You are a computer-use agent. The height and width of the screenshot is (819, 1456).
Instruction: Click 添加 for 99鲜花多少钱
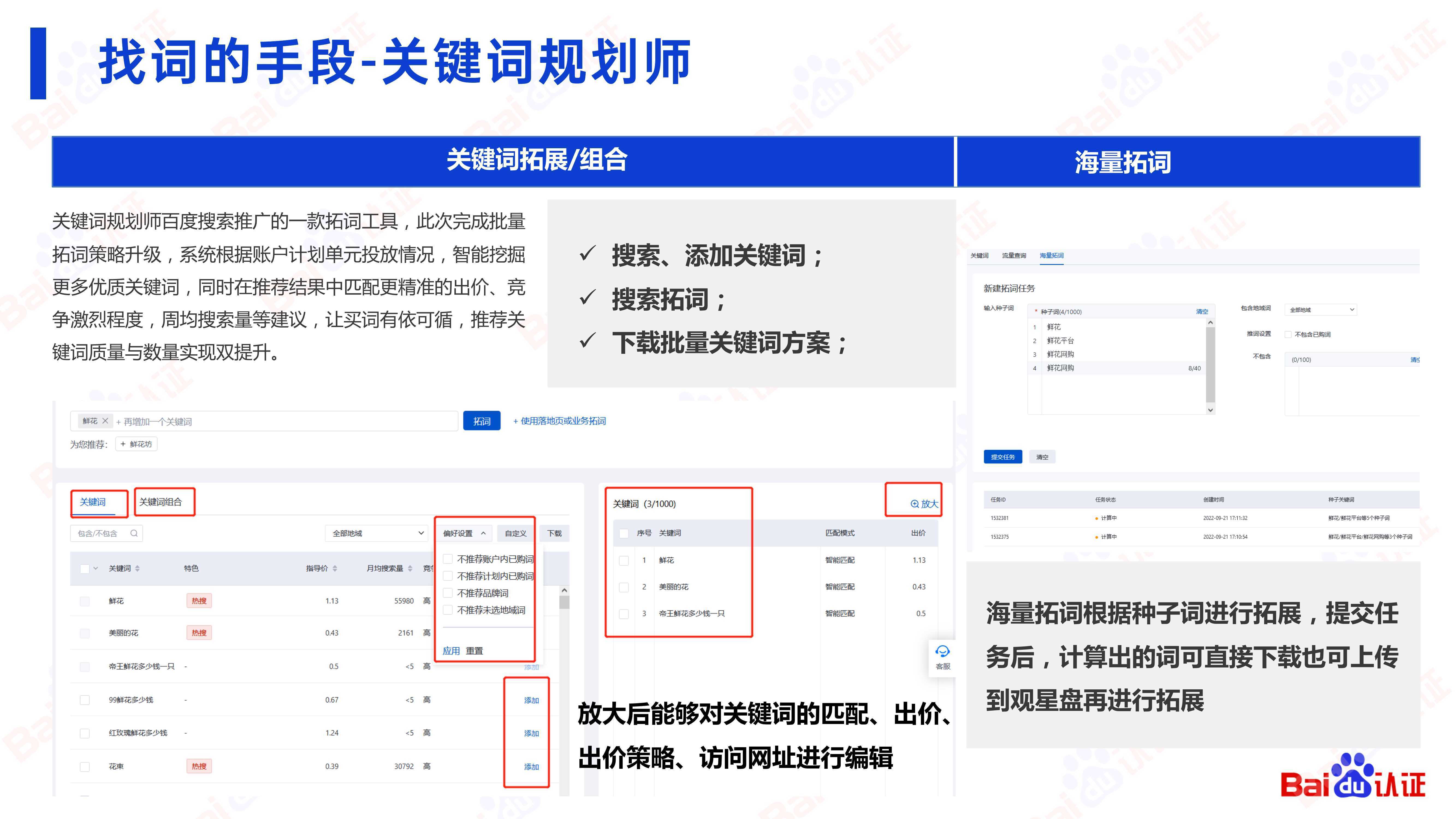click(x=531, y=700)
